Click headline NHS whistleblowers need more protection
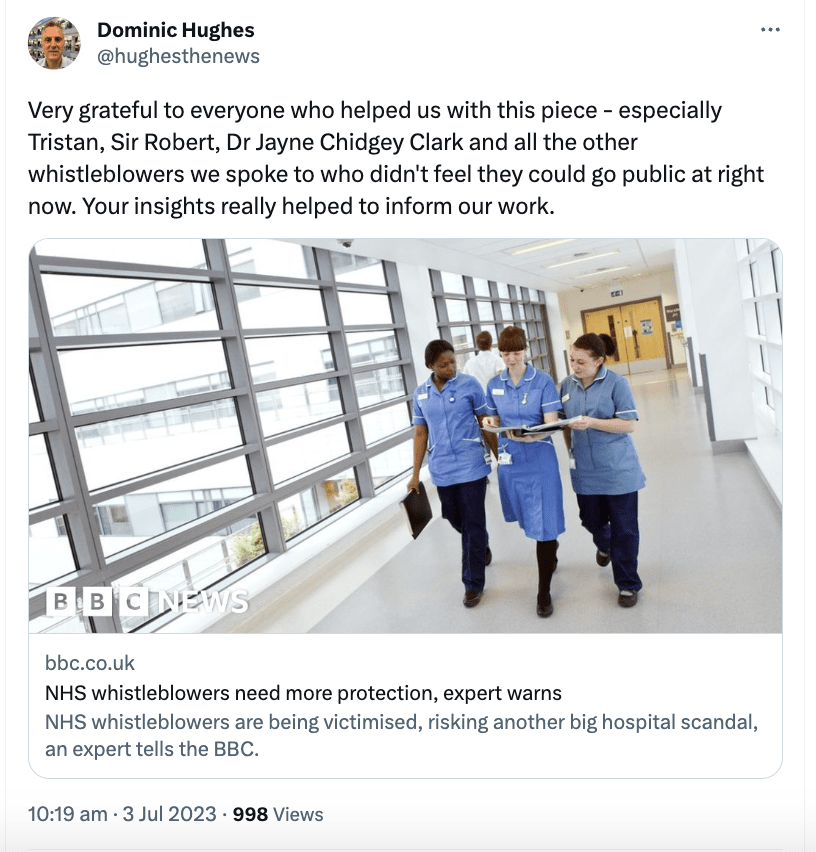The width and height of the screenshot is (816, 852). click(x=303, y=693)
